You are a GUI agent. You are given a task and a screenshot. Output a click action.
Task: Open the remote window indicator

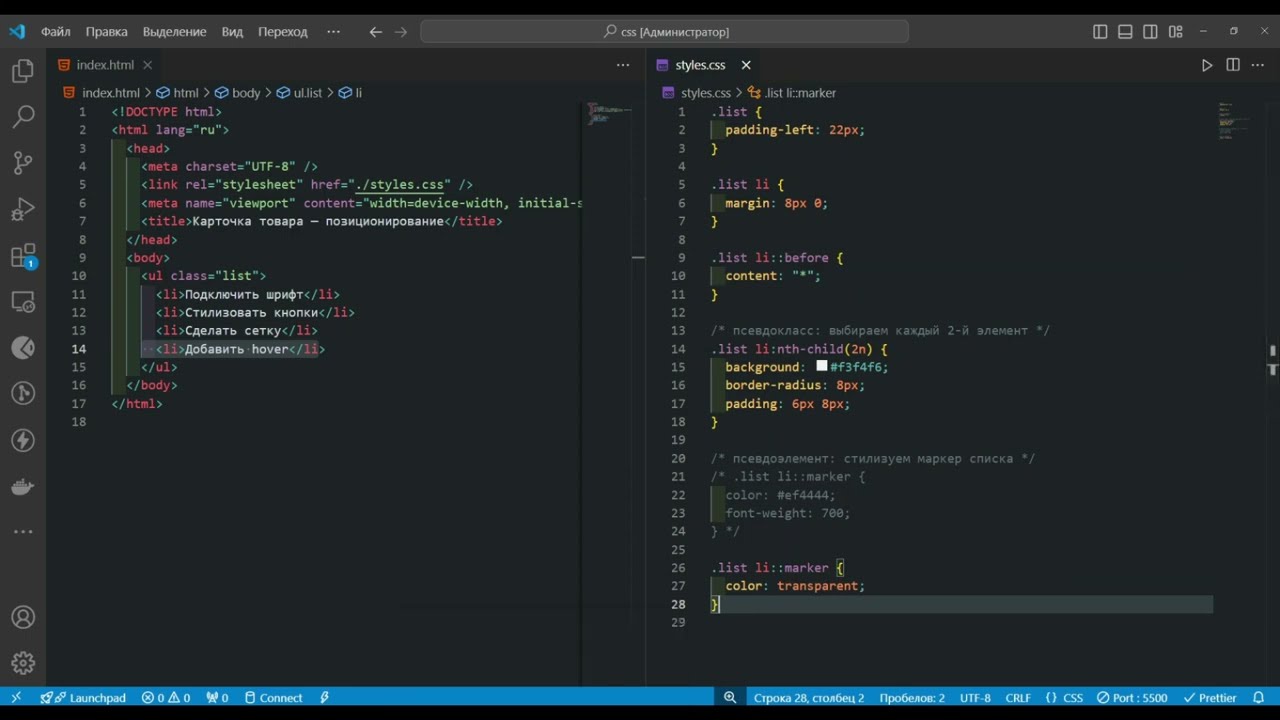pos(16,698)
